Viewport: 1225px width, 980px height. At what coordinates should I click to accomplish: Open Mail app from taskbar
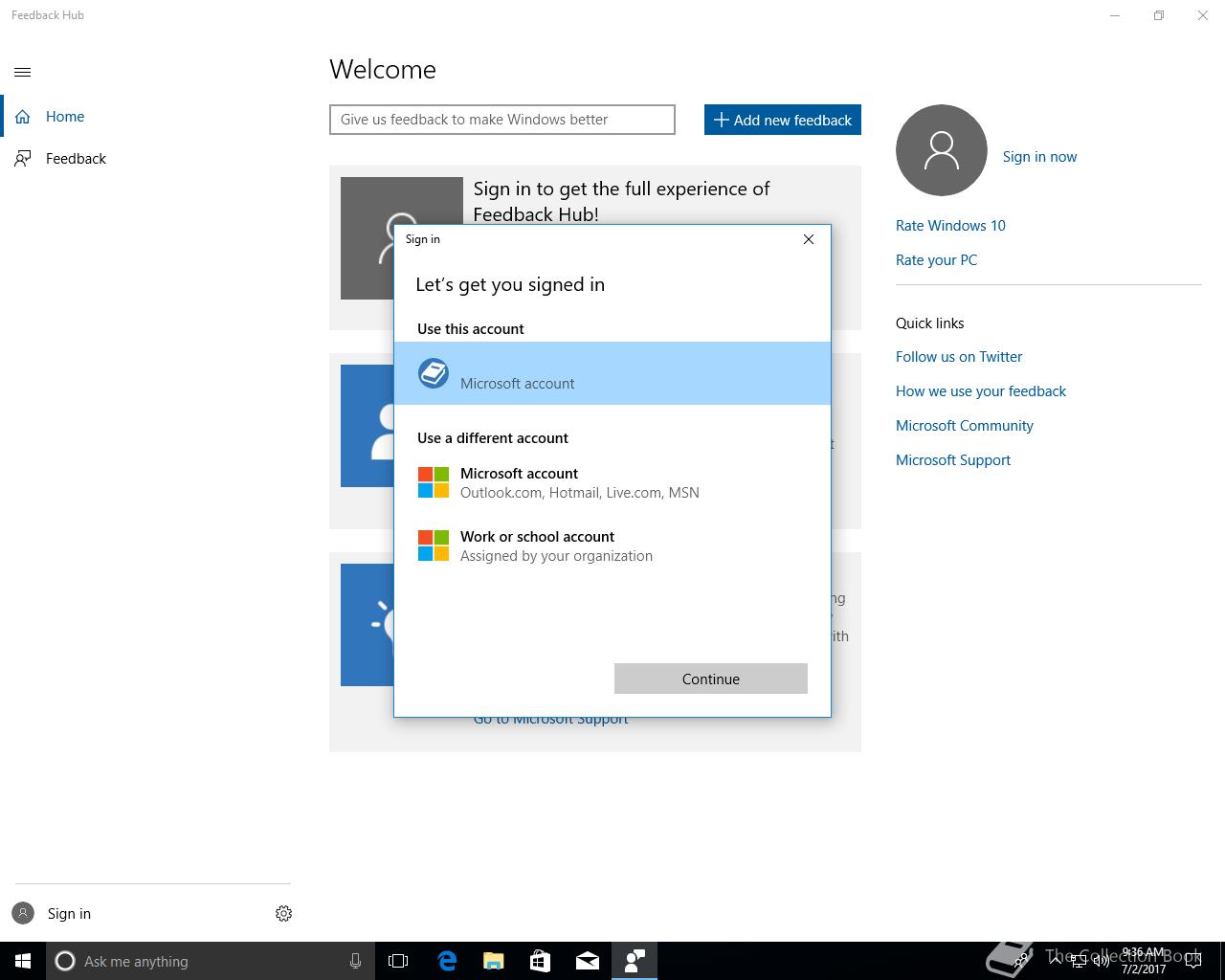(x=588, y=961)
